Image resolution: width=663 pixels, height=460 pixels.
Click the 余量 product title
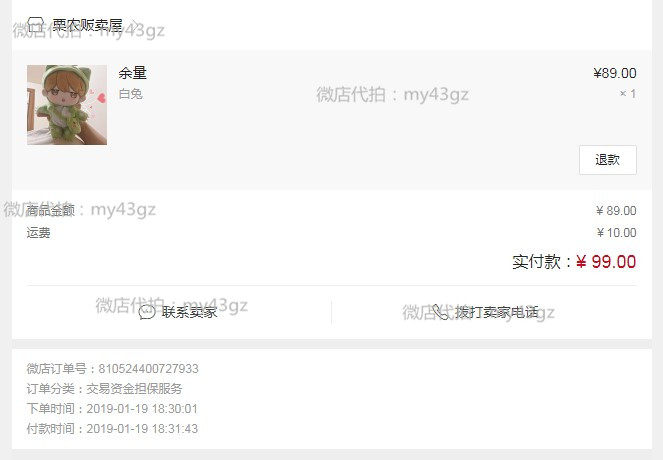point(132,73)
